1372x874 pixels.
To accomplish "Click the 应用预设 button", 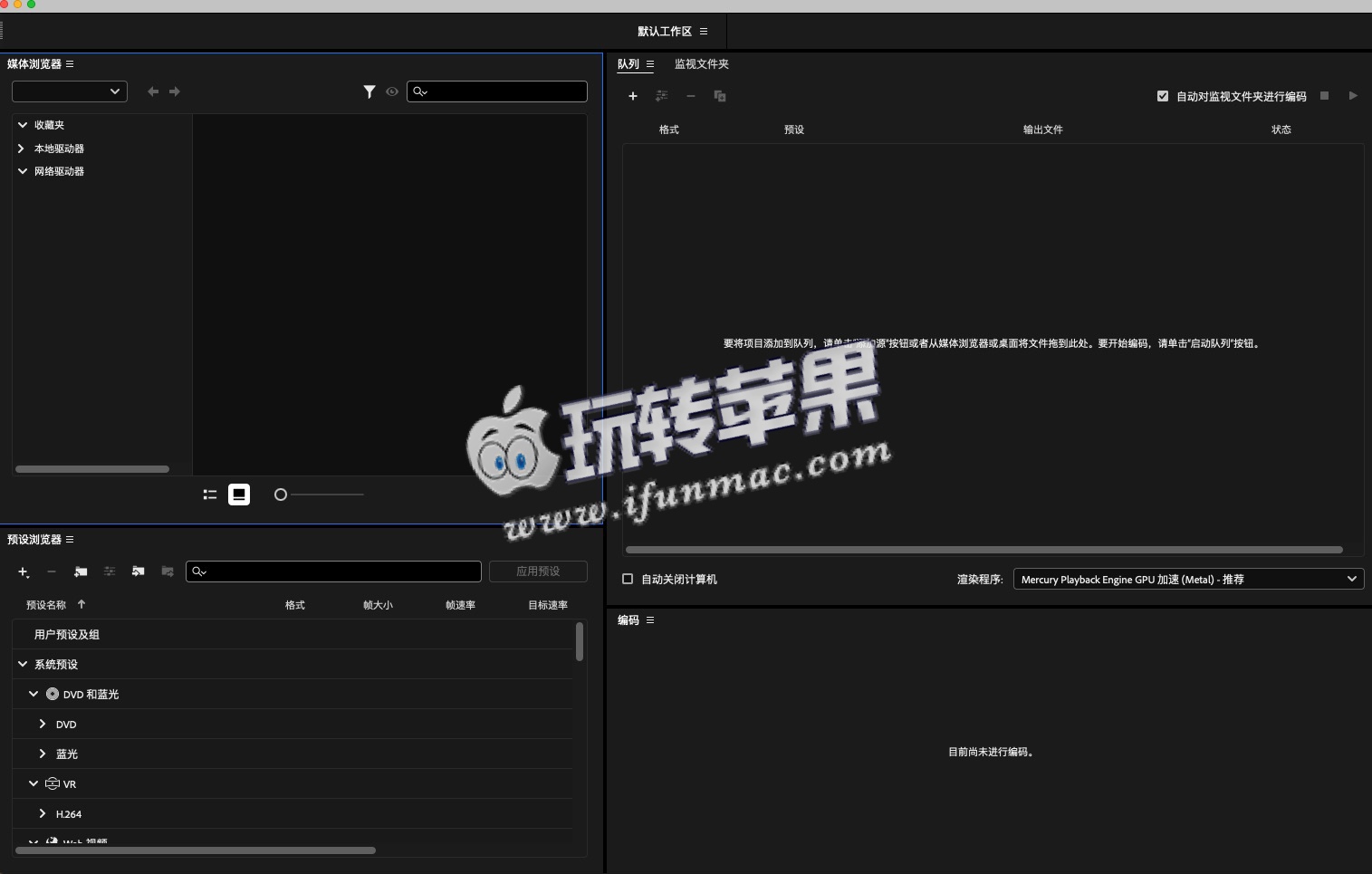I will (538, 571).
